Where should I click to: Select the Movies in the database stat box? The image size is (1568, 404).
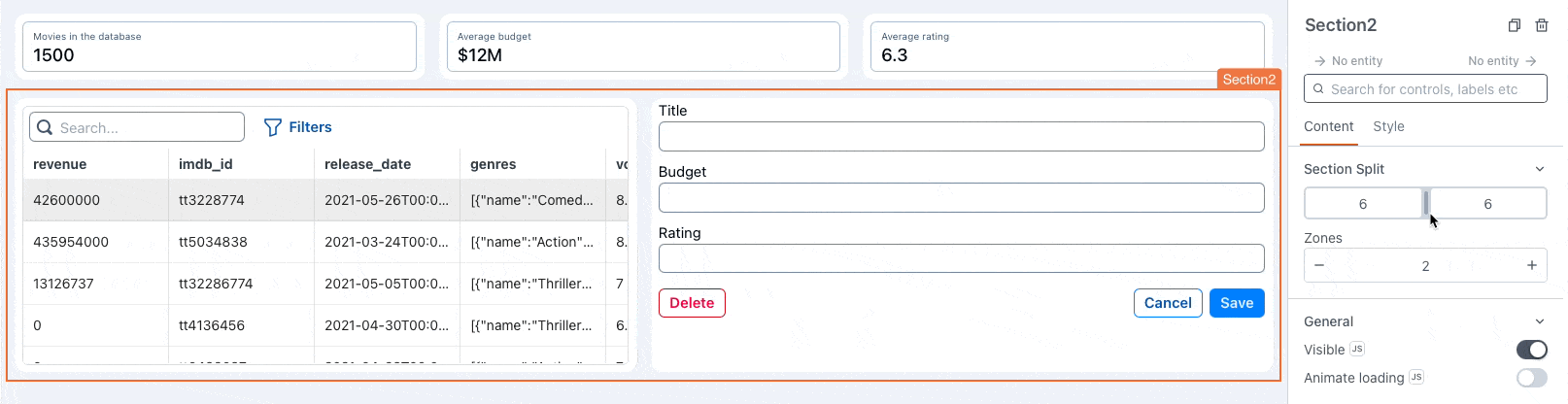(x=220, y=47)
